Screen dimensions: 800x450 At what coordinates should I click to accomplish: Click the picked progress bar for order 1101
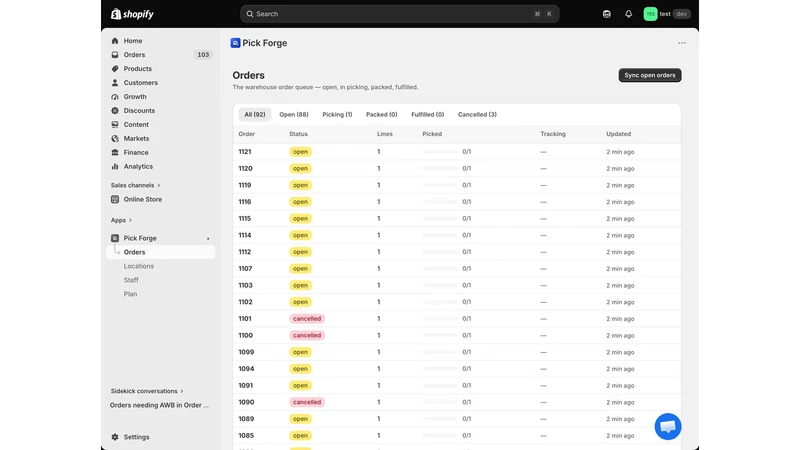(440, 319)
